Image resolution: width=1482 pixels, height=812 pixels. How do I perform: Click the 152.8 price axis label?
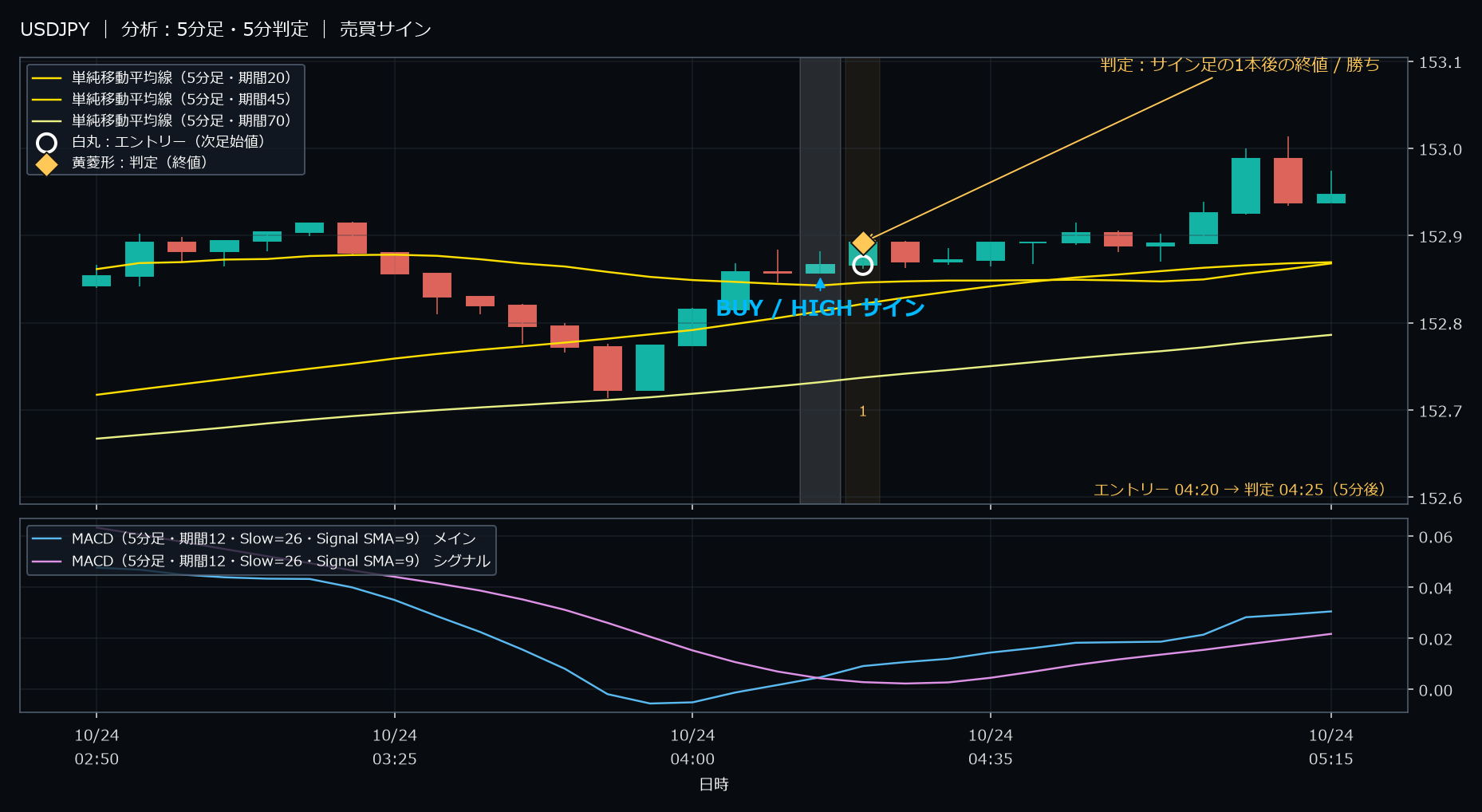pos(1440,324)
